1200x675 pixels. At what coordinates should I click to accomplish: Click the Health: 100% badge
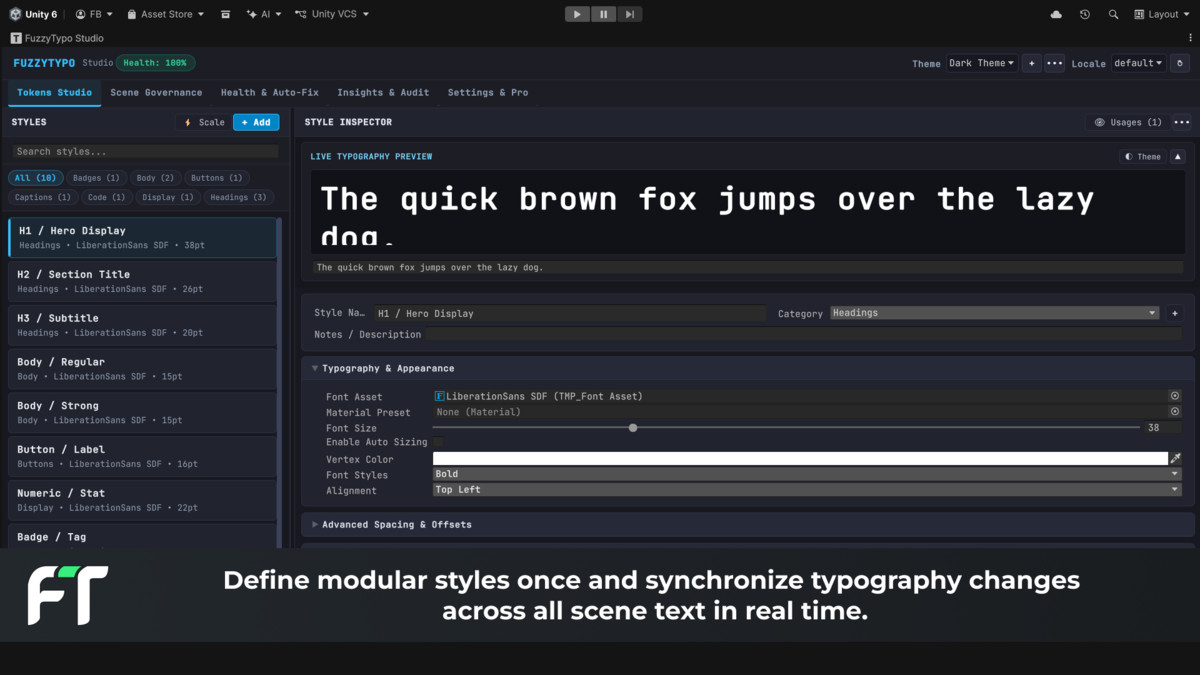point(155,63)
